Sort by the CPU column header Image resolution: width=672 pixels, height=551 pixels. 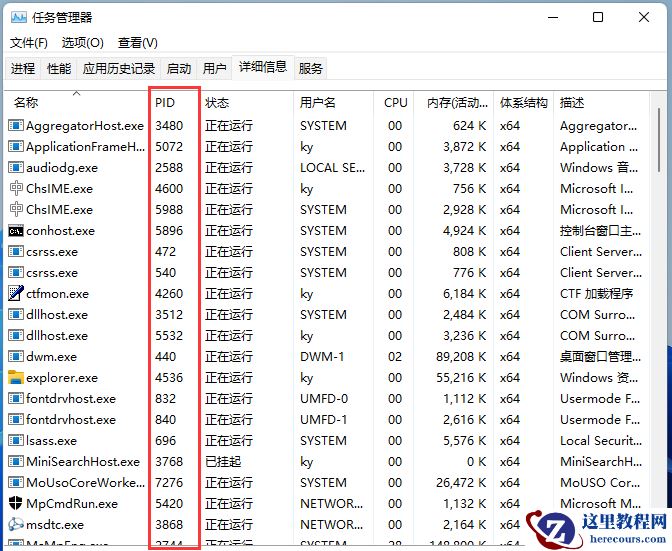pos(395,102)
